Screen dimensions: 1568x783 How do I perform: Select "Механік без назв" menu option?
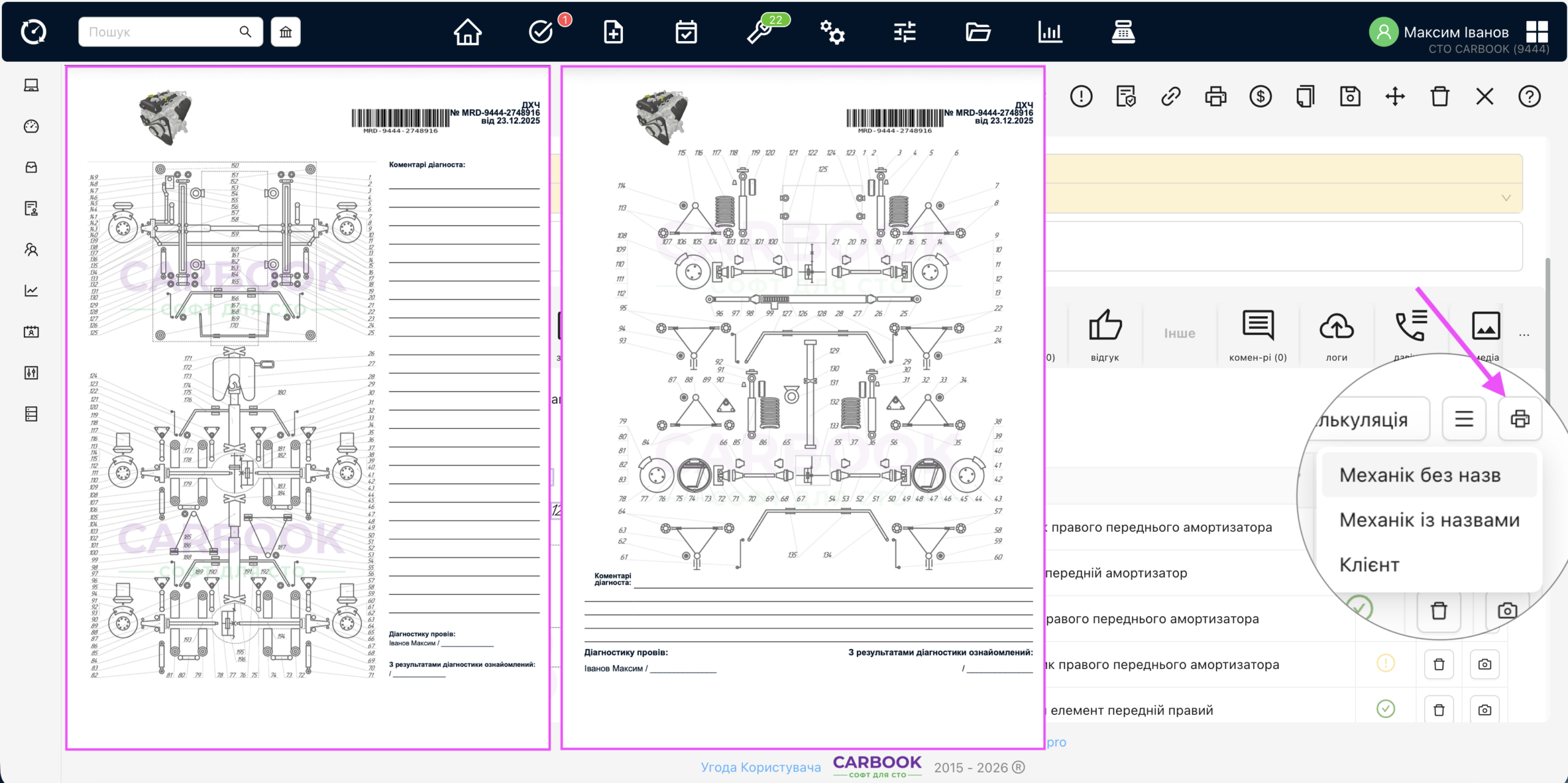(1420, 475)
